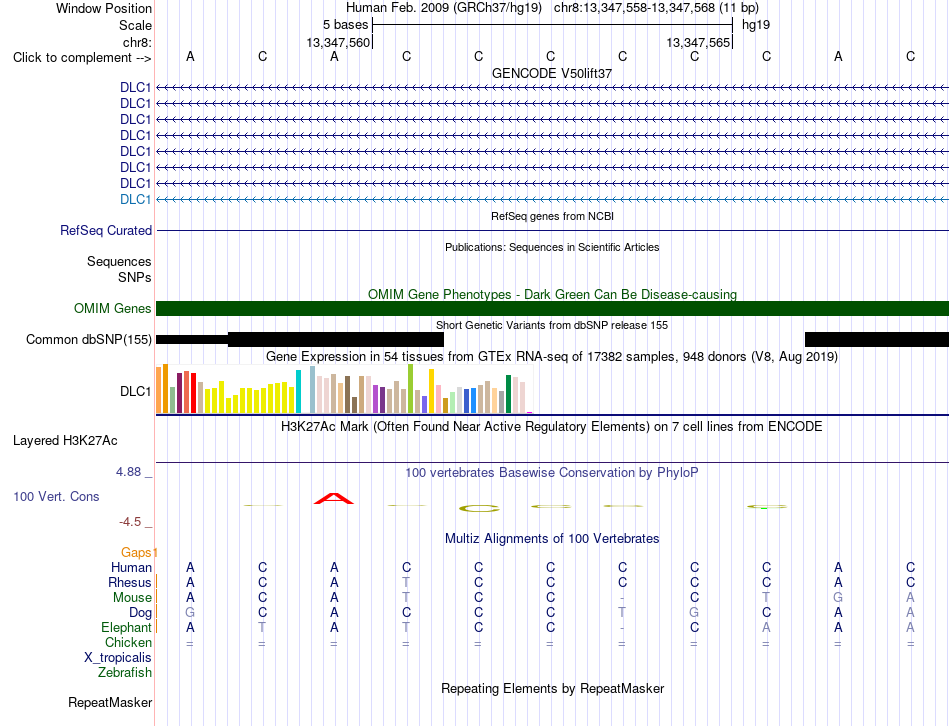Image resolution: width=950 pixels, height=726 pixels.
Task: Click the orange Gaps label
Action: pyautogui.click(x=136, y=552)
